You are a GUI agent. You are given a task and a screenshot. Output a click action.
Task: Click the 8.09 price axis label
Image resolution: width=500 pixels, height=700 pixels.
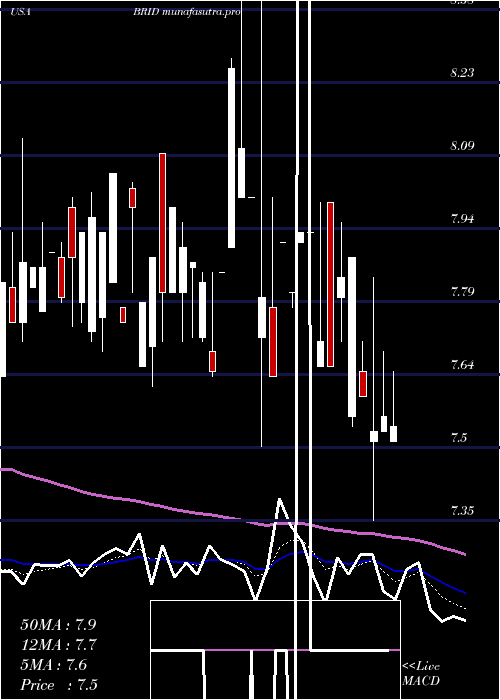coord(462,146)
